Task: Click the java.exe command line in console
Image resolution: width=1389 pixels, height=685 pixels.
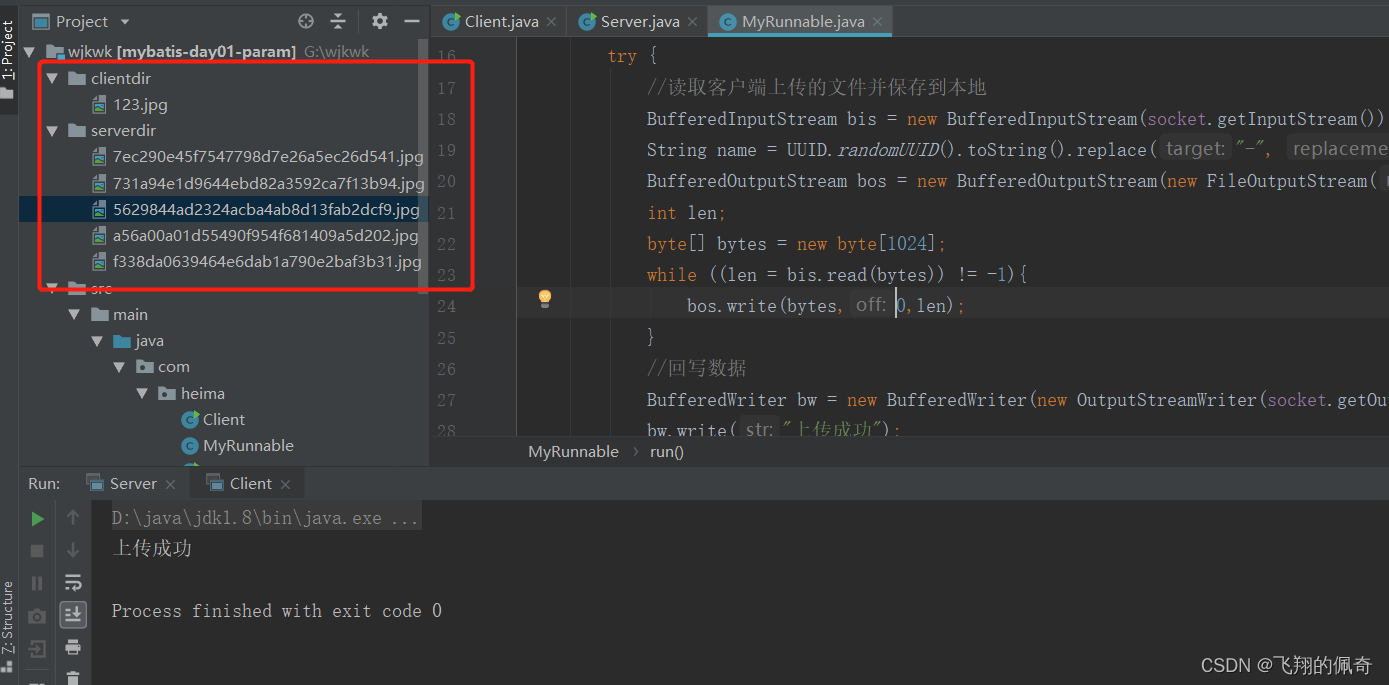Action: point(265,518)
